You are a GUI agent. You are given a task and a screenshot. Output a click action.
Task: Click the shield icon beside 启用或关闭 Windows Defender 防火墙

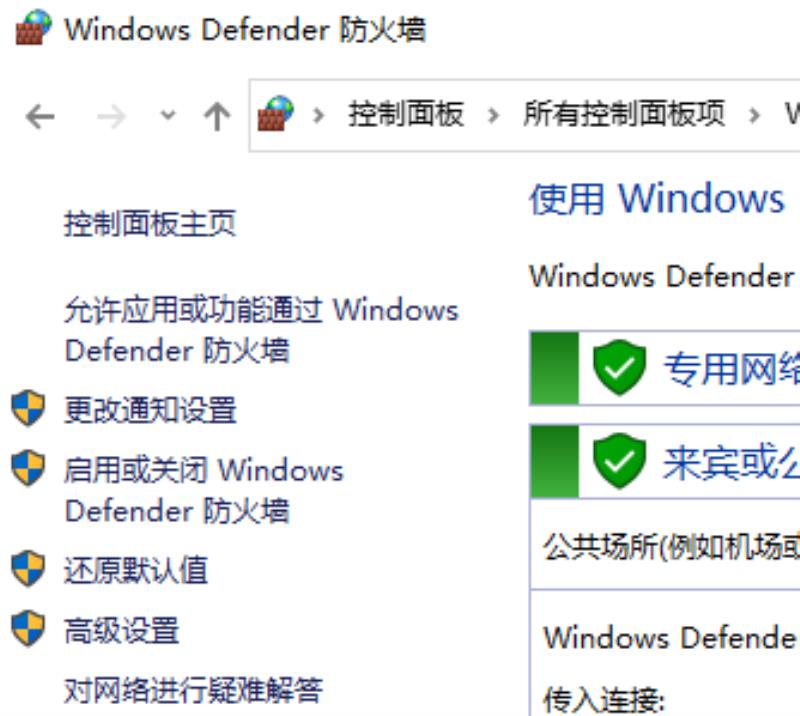(x=28, y=468)
